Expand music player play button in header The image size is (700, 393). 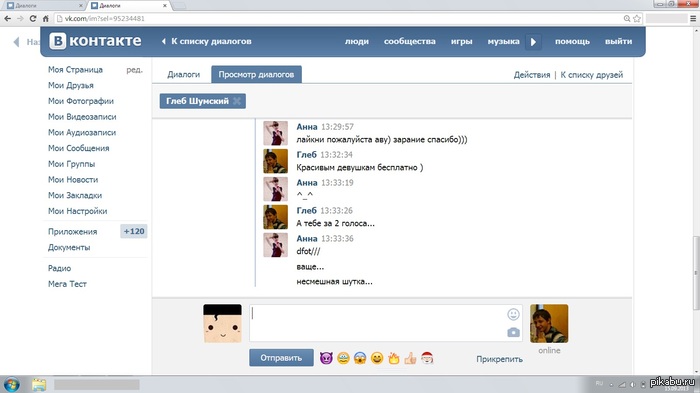[533, 42]
